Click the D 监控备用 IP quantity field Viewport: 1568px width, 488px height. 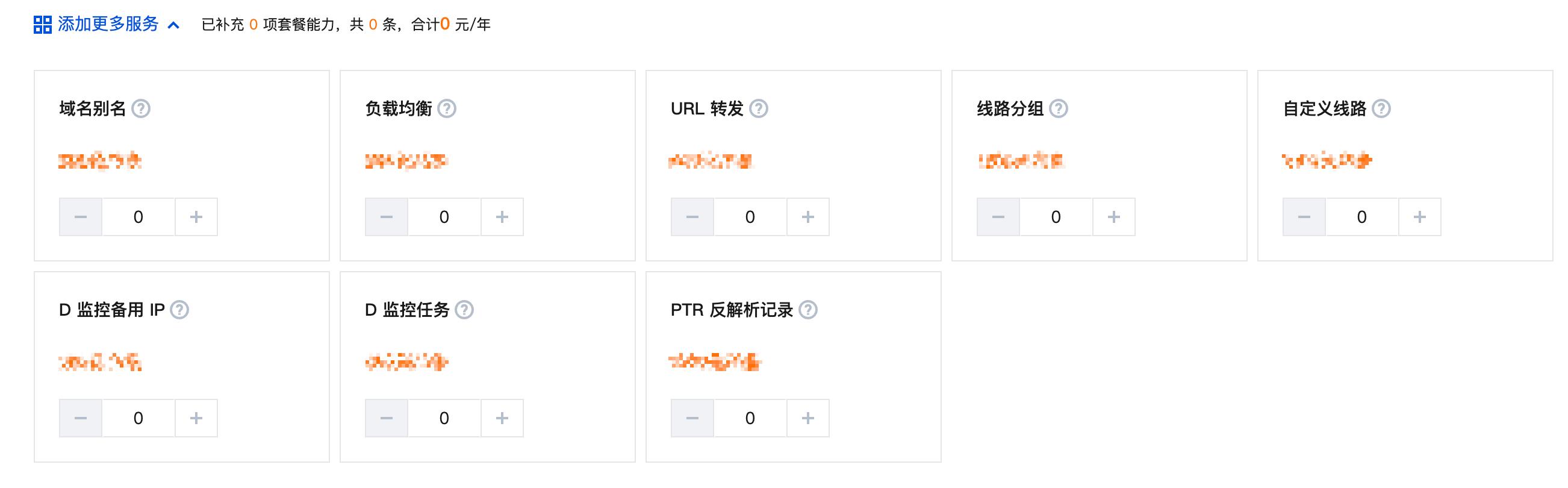point(138,419)
